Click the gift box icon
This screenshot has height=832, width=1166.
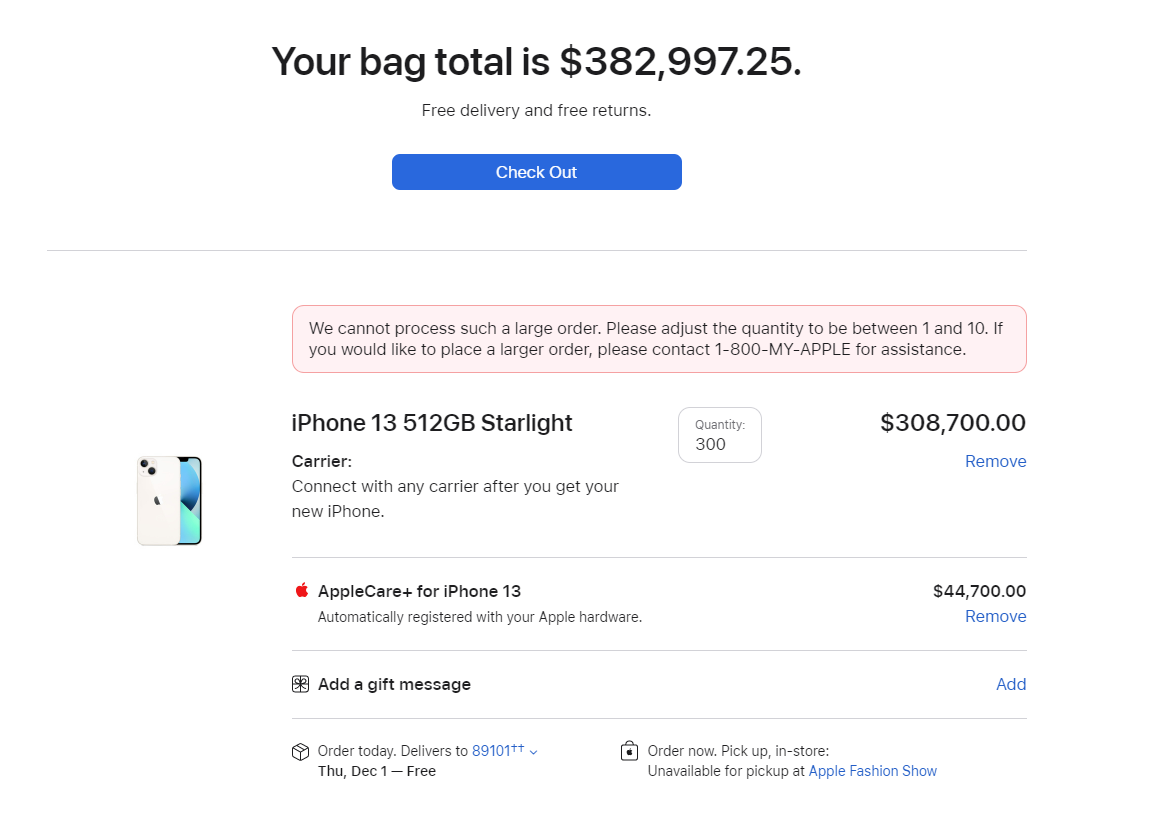tap(300, 684)
